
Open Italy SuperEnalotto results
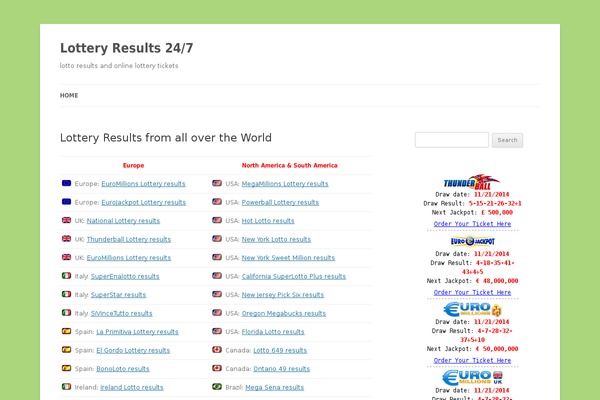(x=125, y=276)
